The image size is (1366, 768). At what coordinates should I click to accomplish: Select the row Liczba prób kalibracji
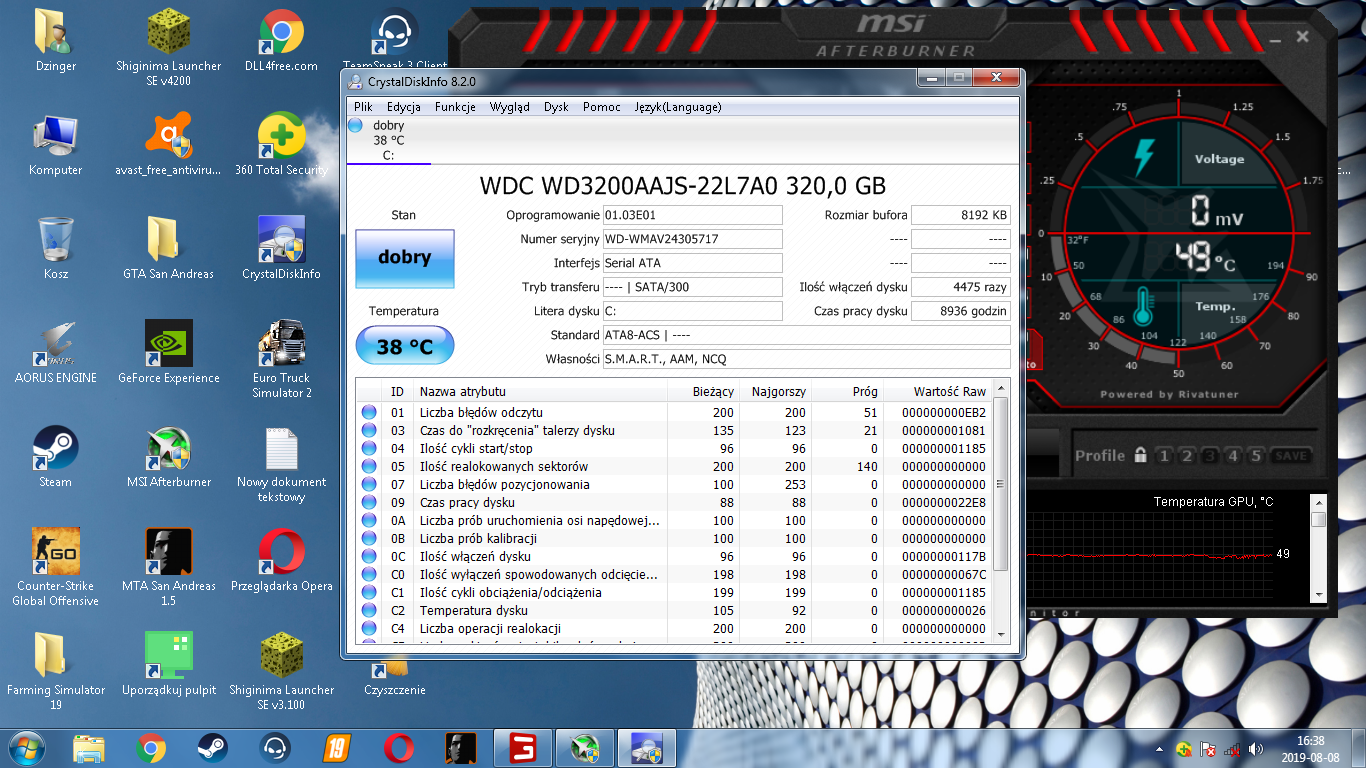675,539
